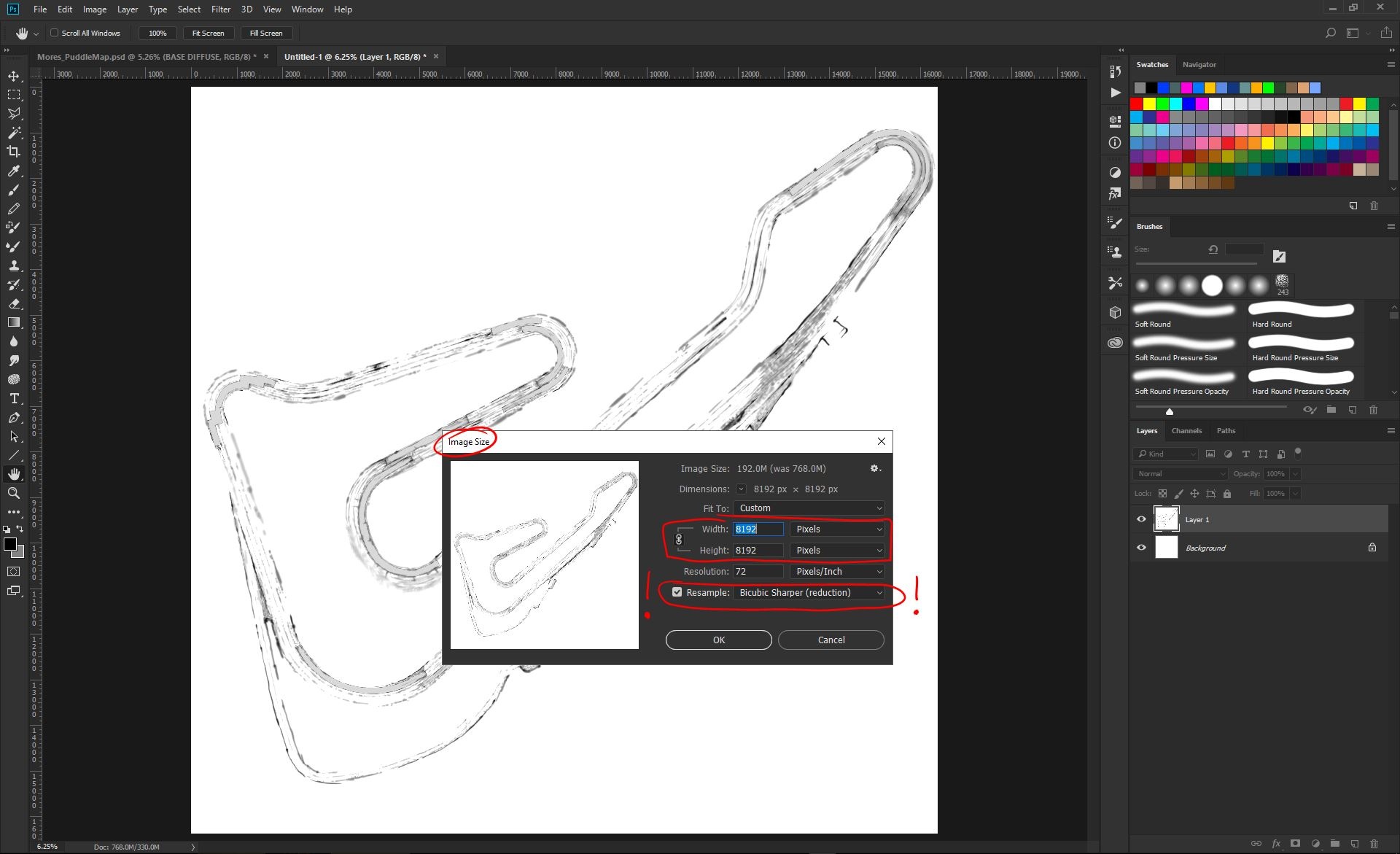Uncheck the Resample checkbox
The width and height of the screenshot is (1400, 854).
pyautogui.click(x=677, y=592)
